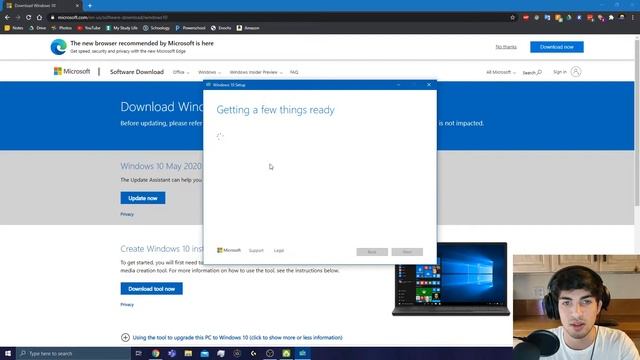Click Support link in Windows 10 Setup
Image resolution: width=640 pixels, height=360 pixels.
[x=256, y=250]
